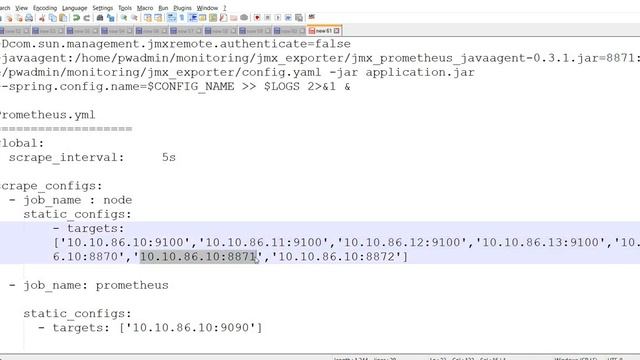Click 'static_configs:' under prometheus job
This screenshot has height=360, width=640.
pos(78,313)
